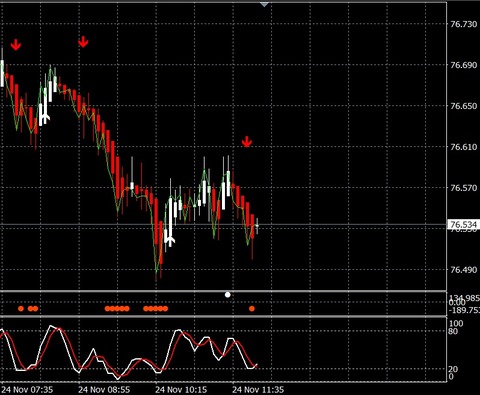Select the red sell arrow near 11:35

click(x=246, y=141)
